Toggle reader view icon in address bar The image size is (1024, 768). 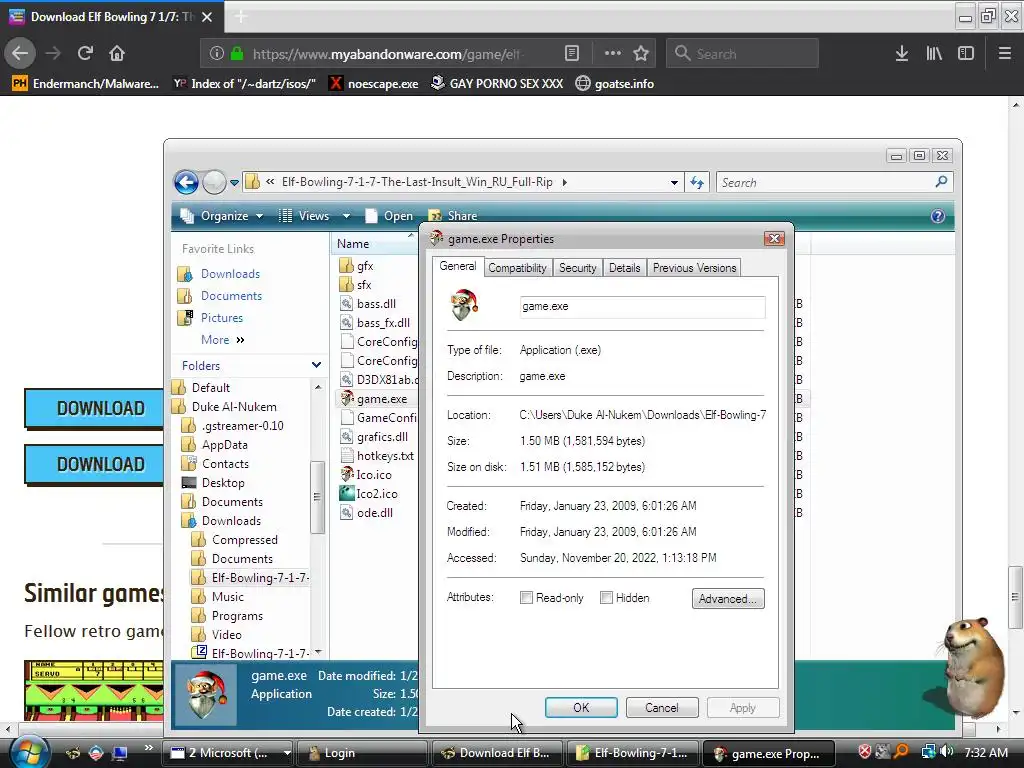[x=571, y=54]
